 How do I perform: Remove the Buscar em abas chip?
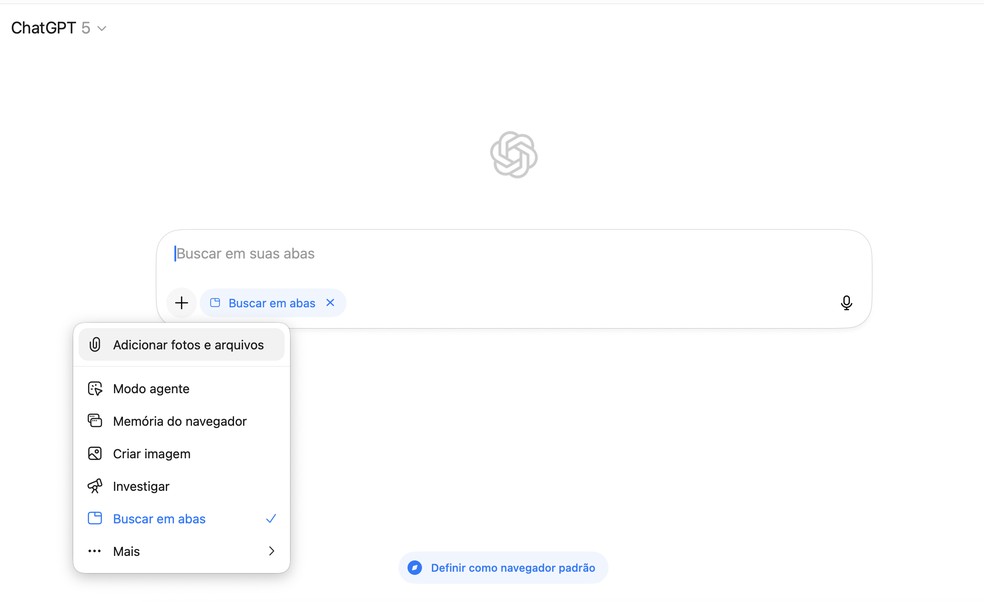click(330, 303)
